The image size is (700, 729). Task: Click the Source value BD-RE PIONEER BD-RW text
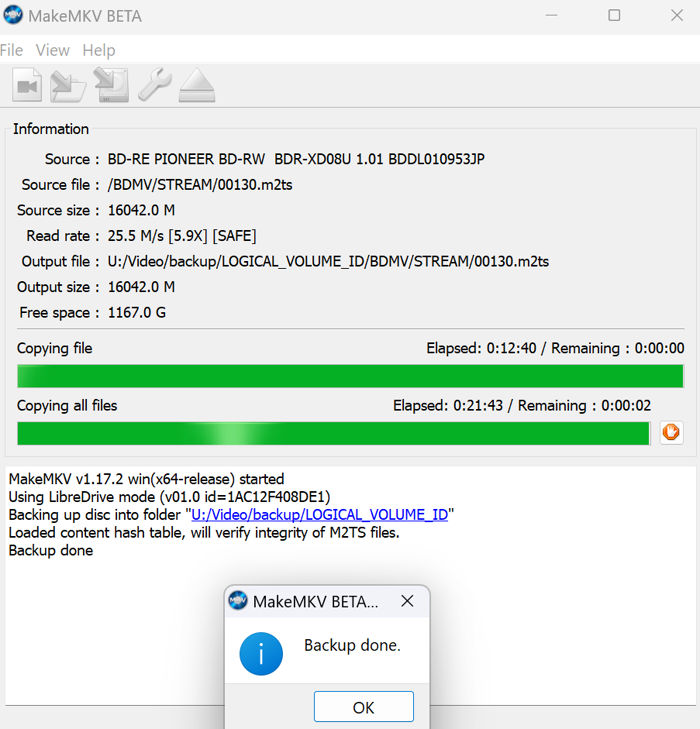296,159
